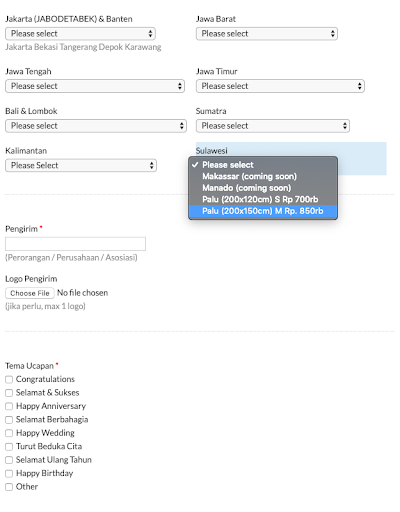
Task: Select the Selamat Ulang Tahun checkbox
Action: point(9,460)
